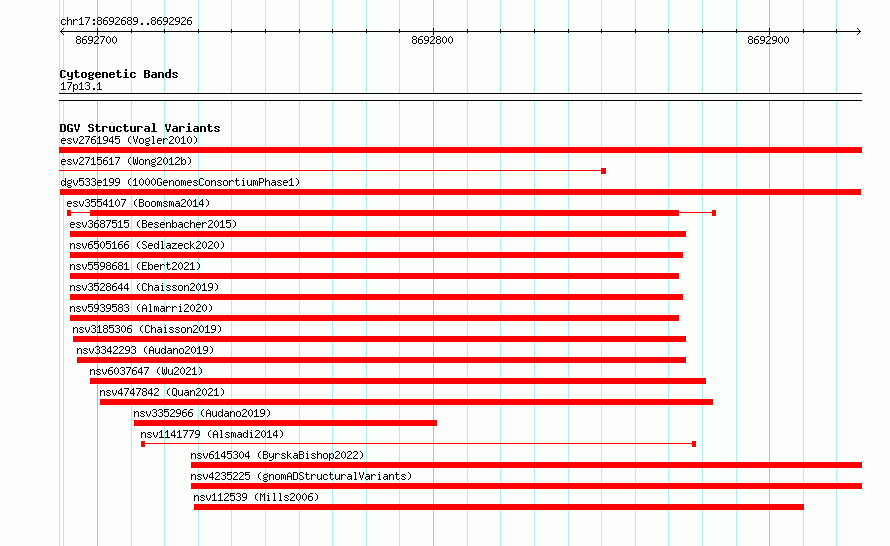Click the red bar for dgv533e199
The image size is (890, 546).
point(460,192)
